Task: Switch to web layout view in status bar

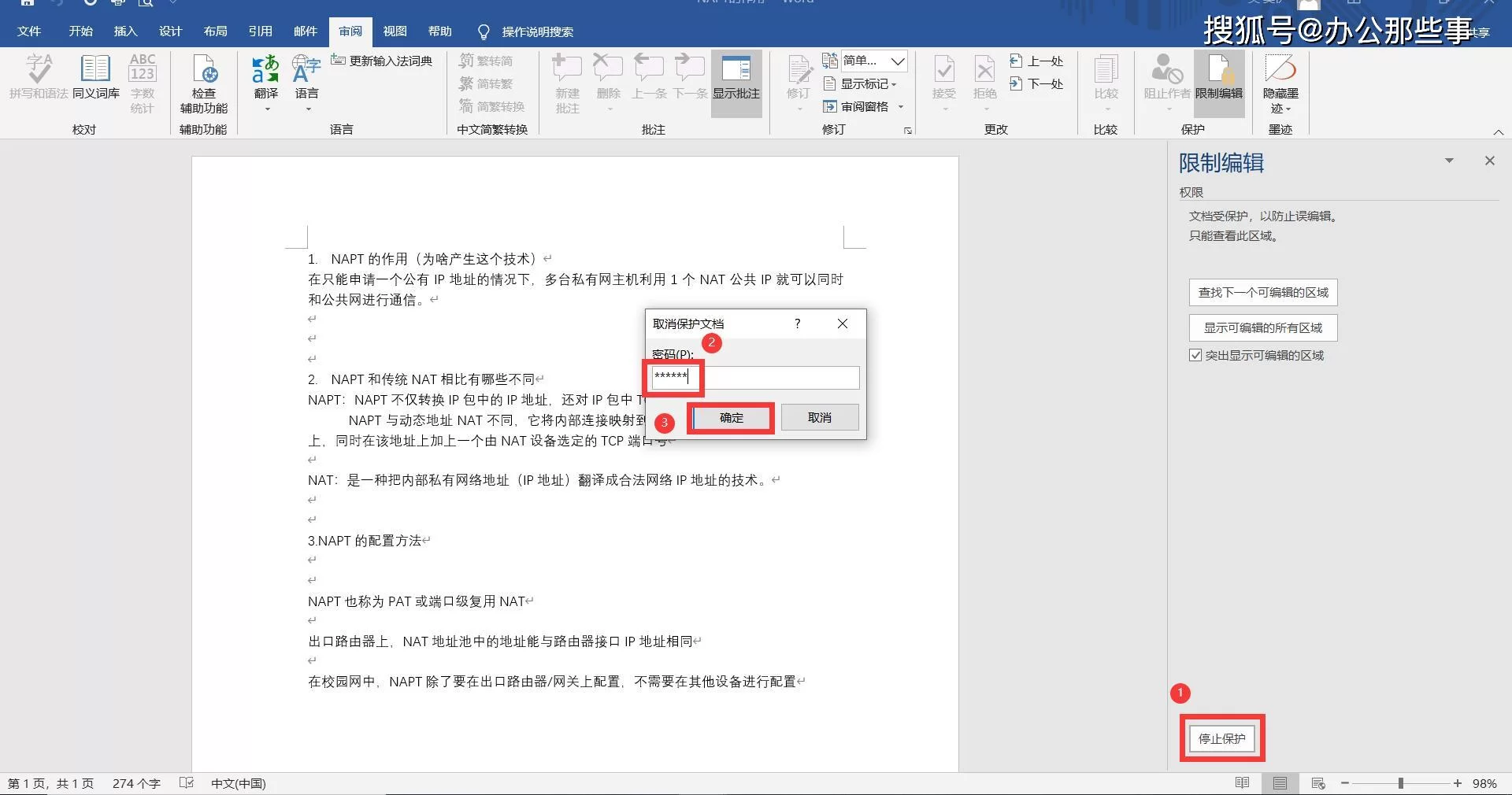Action: click(1317, 783)
